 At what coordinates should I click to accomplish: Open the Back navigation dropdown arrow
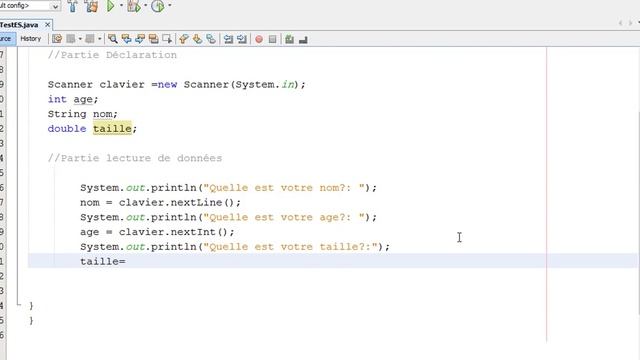coord(80,39)
